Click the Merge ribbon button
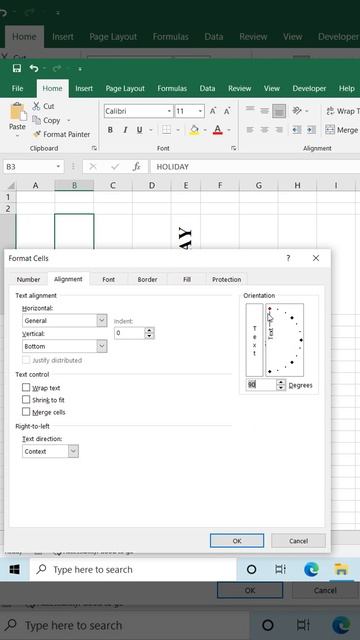The width and height of the screenshot is (360, 640). (x=342, y=130)
